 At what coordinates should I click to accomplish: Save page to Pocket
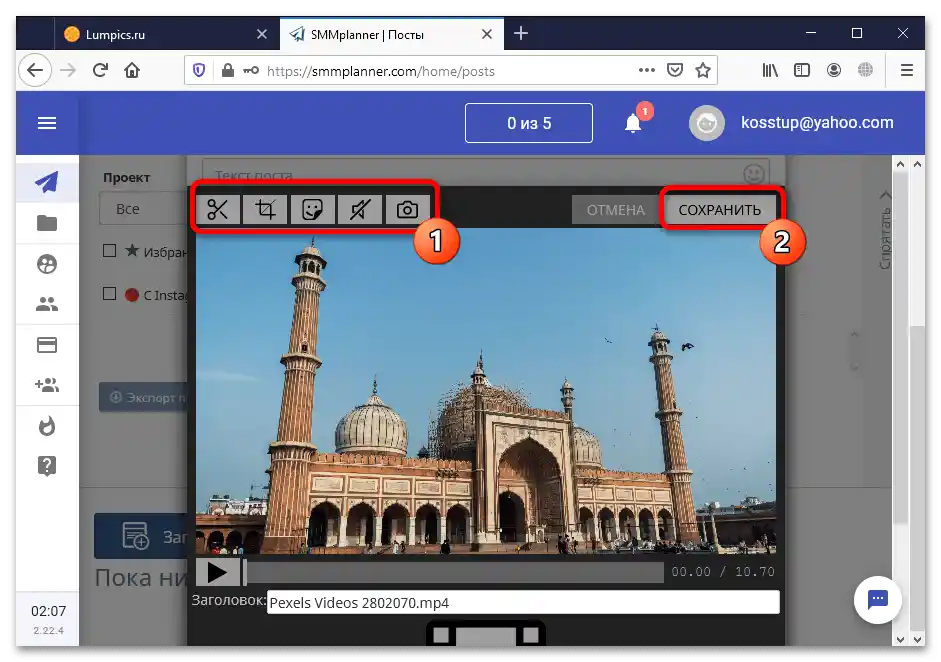coord(675,70)
